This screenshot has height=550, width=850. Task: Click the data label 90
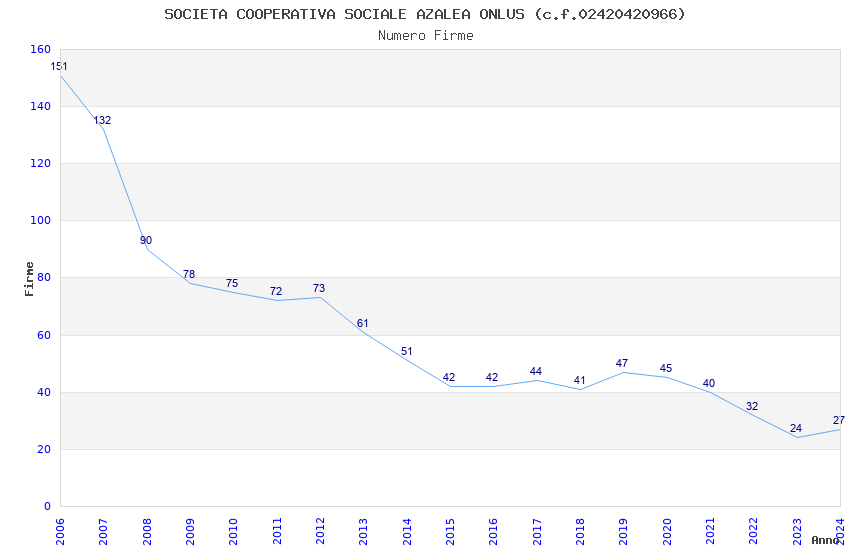(x=146, y=241)
